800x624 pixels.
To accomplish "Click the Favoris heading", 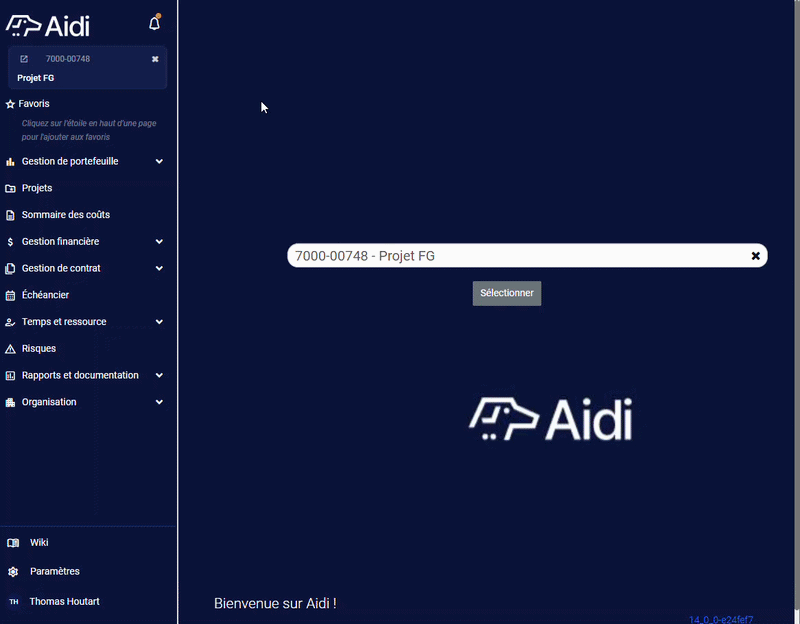I will pos(34,104).
